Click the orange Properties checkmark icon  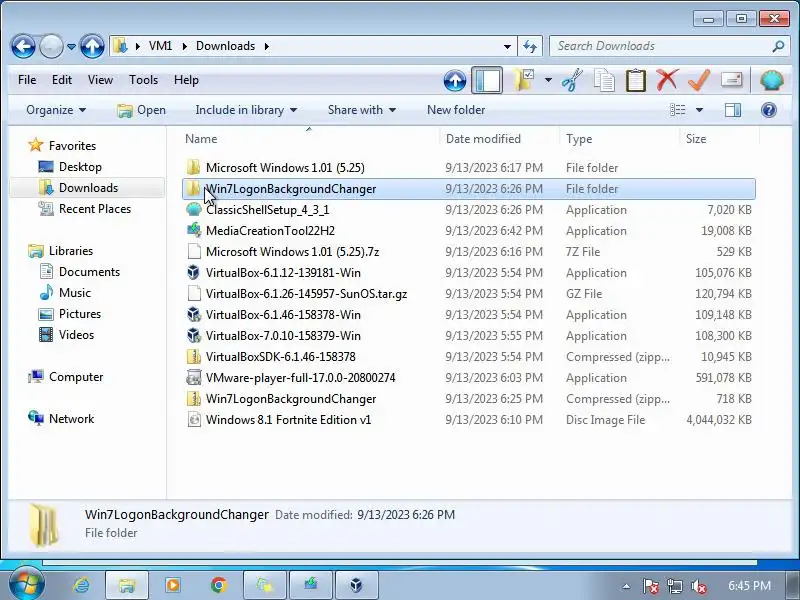pos(698,80)
